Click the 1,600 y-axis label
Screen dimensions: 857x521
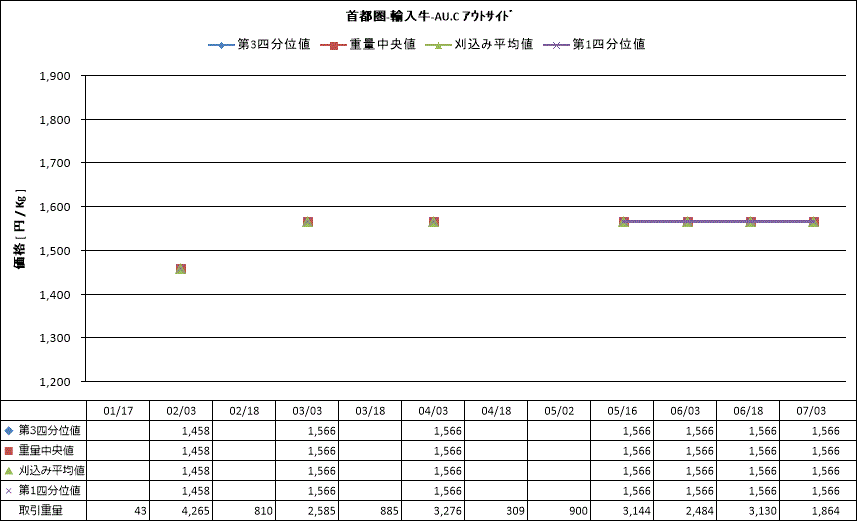click(x=55, y=207)
